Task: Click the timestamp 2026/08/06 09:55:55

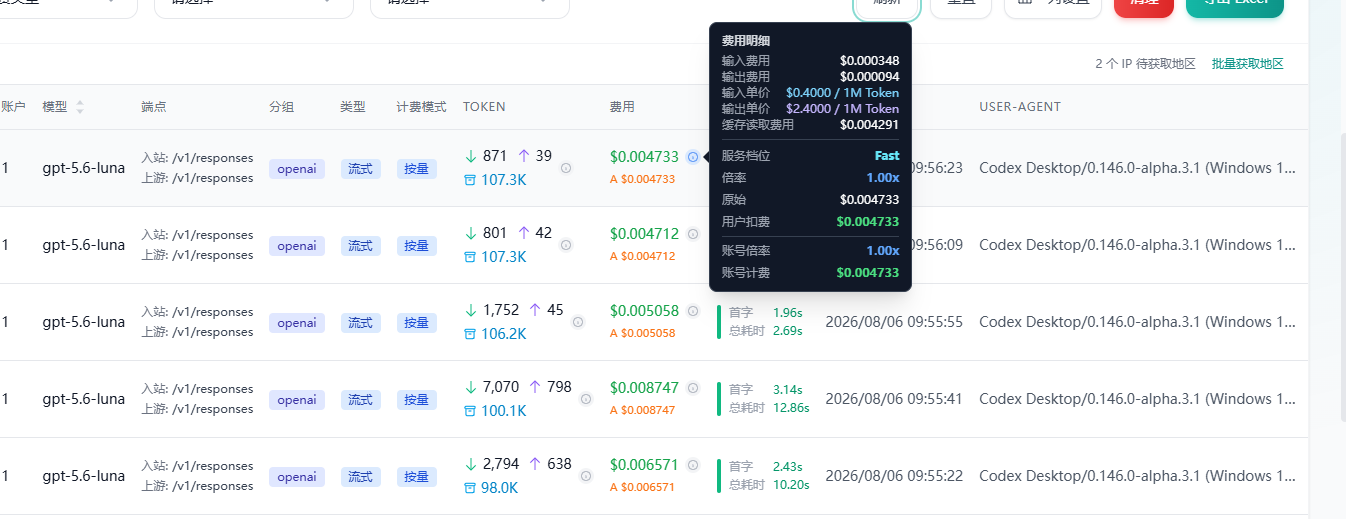Action: click(894, 322)
